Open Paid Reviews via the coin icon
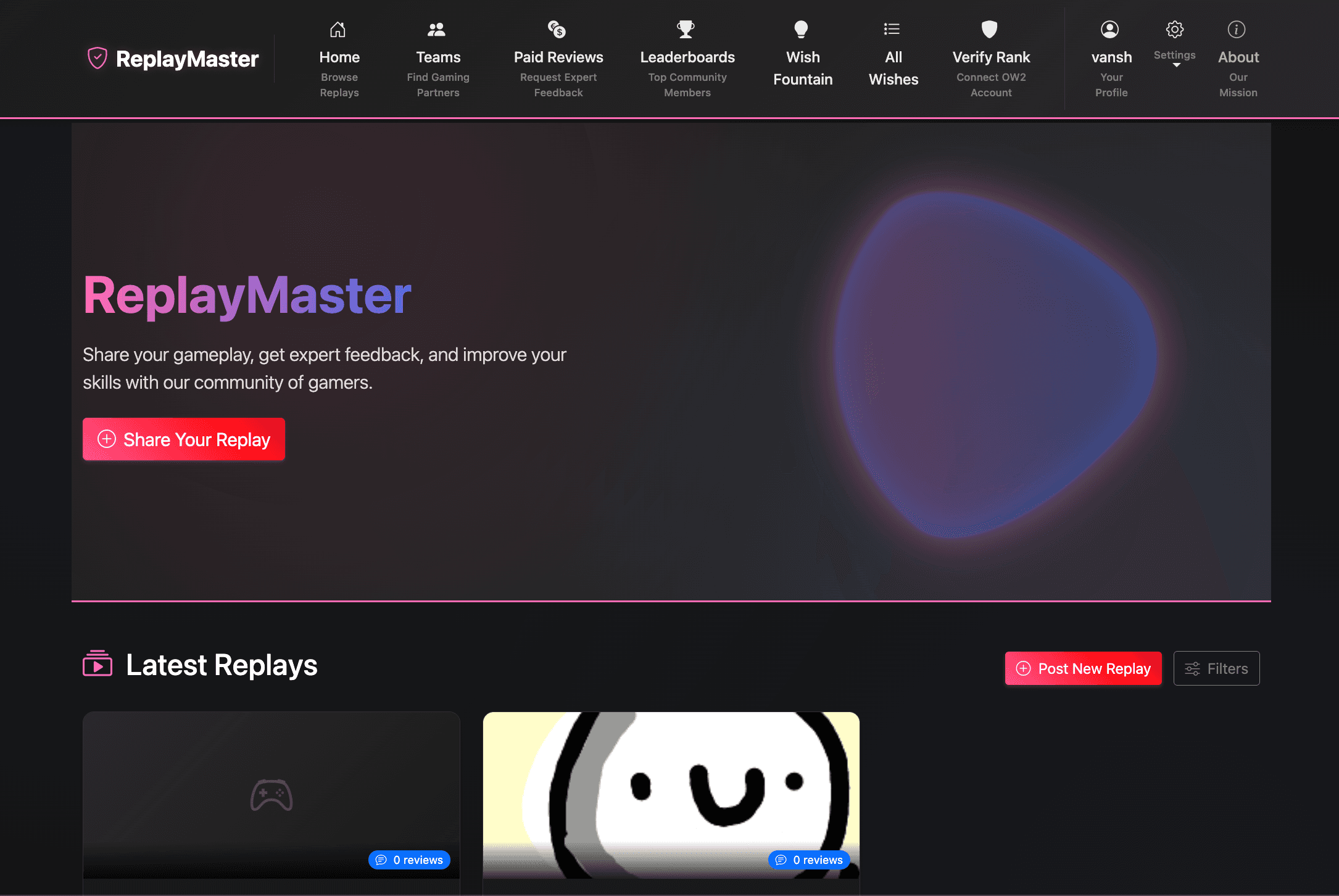 tap(557, 29)
